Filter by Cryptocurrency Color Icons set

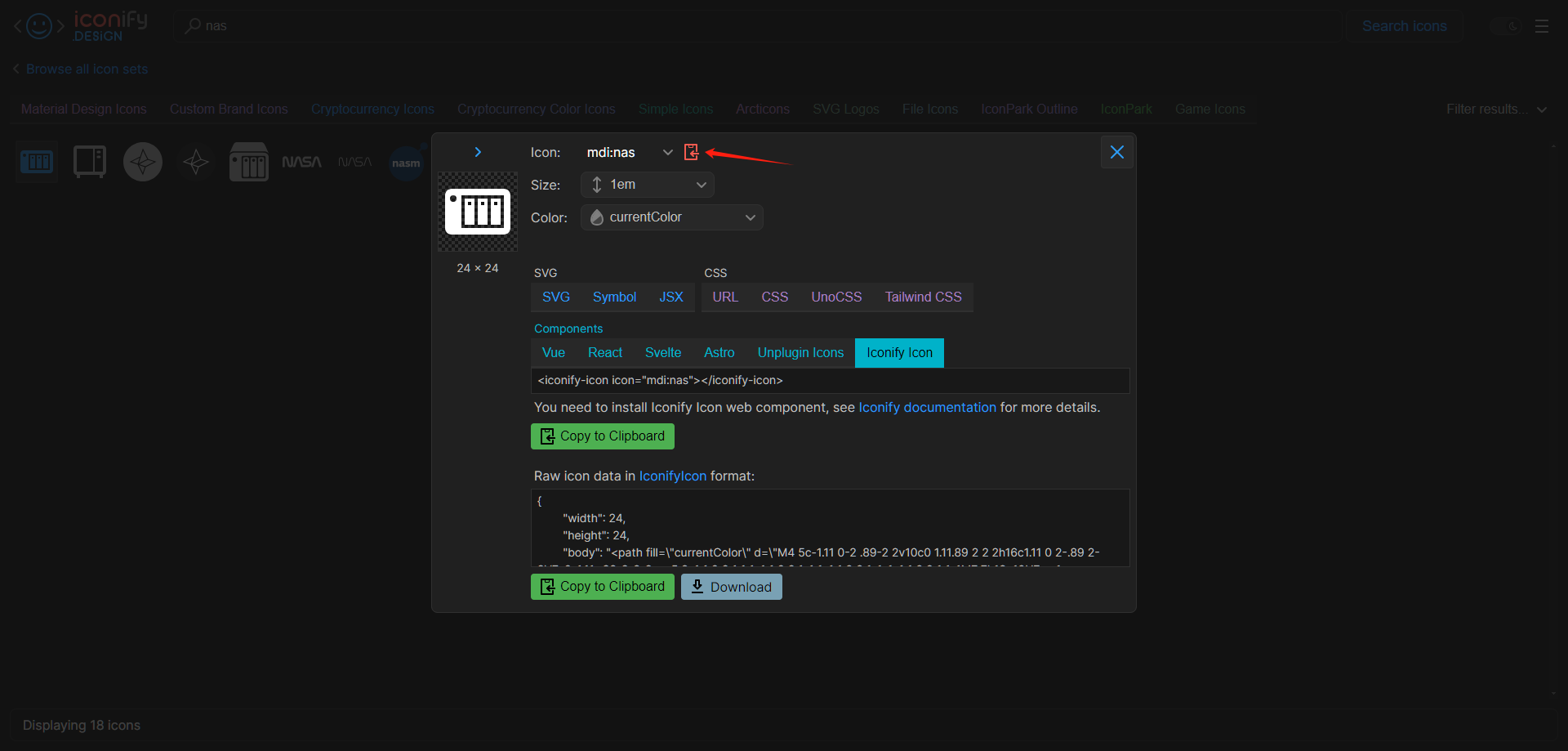(x=536, y=110)
